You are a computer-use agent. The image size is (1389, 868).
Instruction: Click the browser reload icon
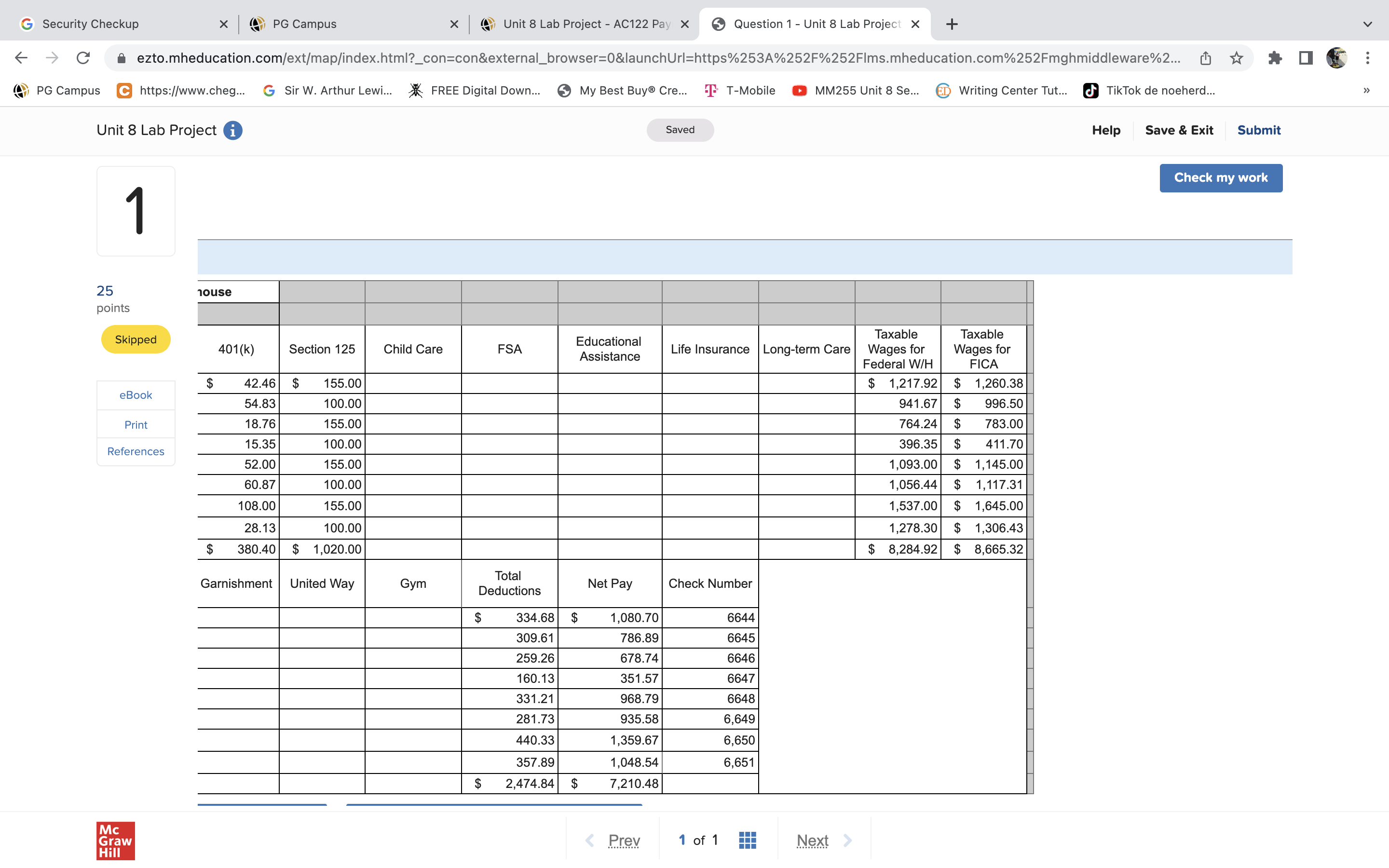[83, 58]
